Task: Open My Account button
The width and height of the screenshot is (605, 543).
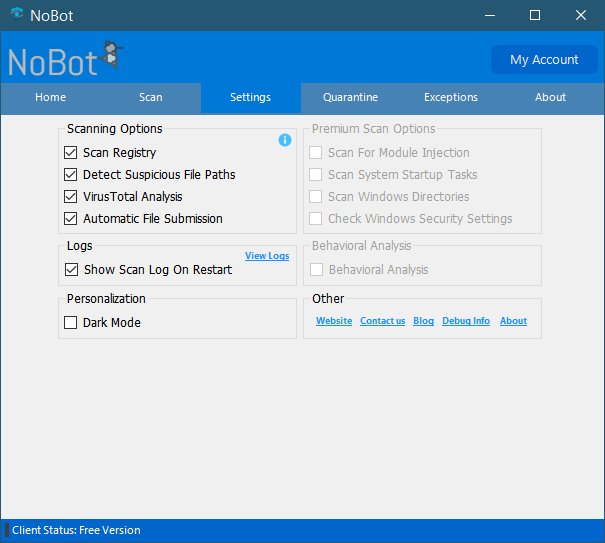Action: (544, 59)
